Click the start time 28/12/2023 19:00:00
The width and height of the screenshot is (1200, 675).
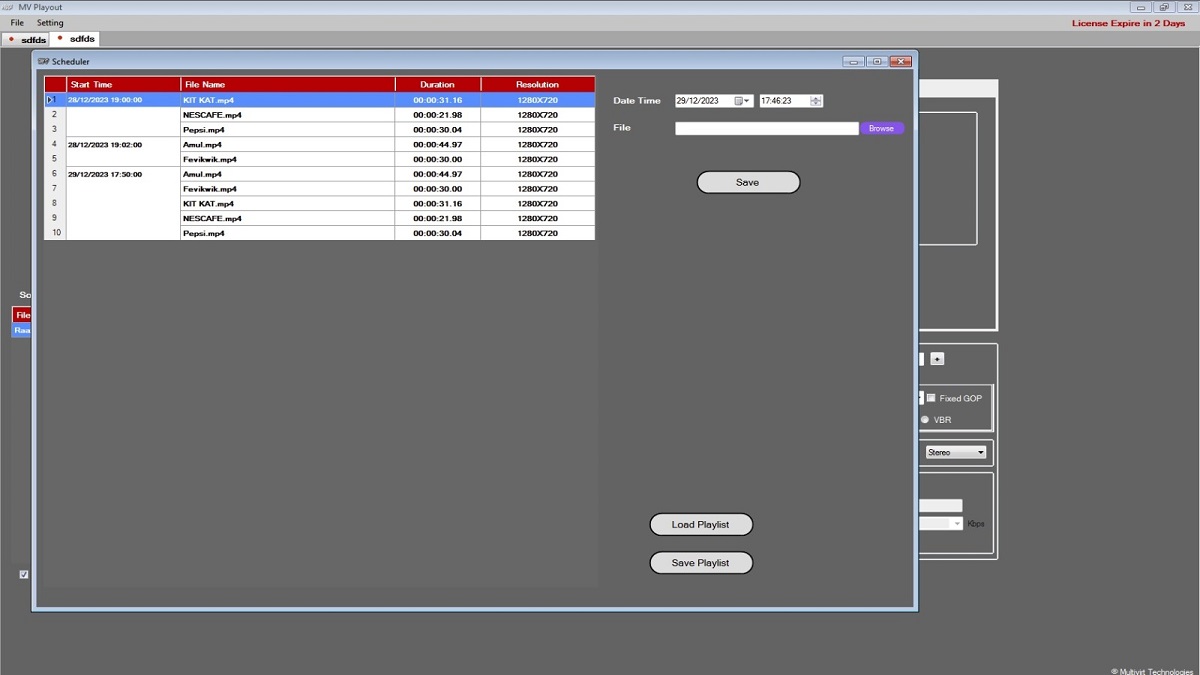(x=105, y=100)
